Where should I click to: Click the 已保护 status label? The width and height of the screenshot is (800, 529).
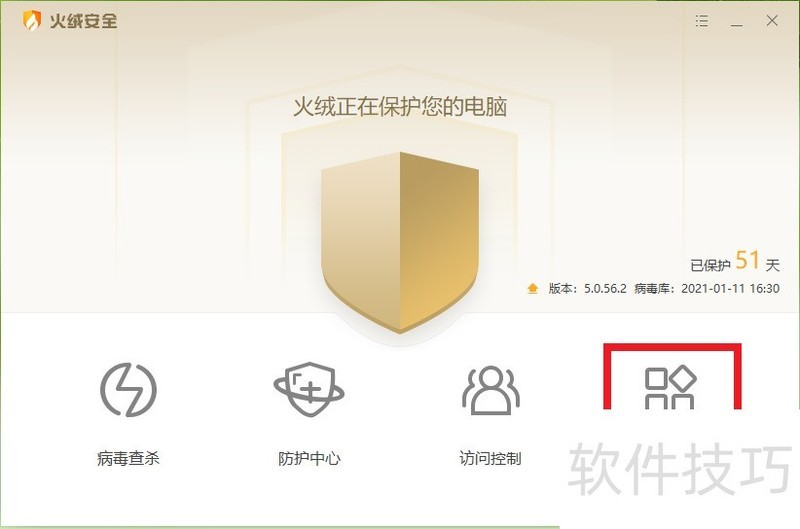click(710, 265)
